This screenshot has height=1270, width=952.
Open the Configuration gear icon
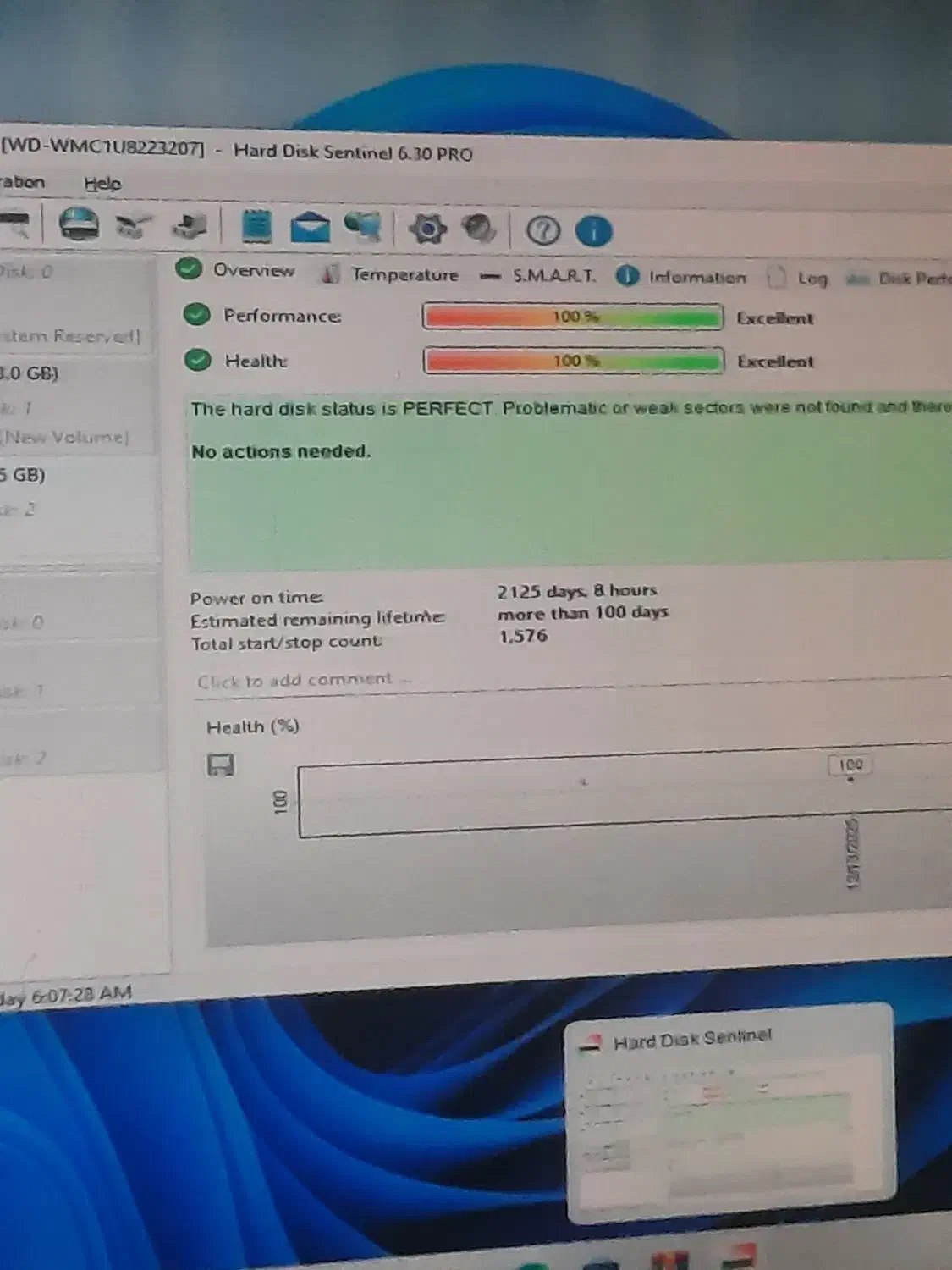coord(427,229)
